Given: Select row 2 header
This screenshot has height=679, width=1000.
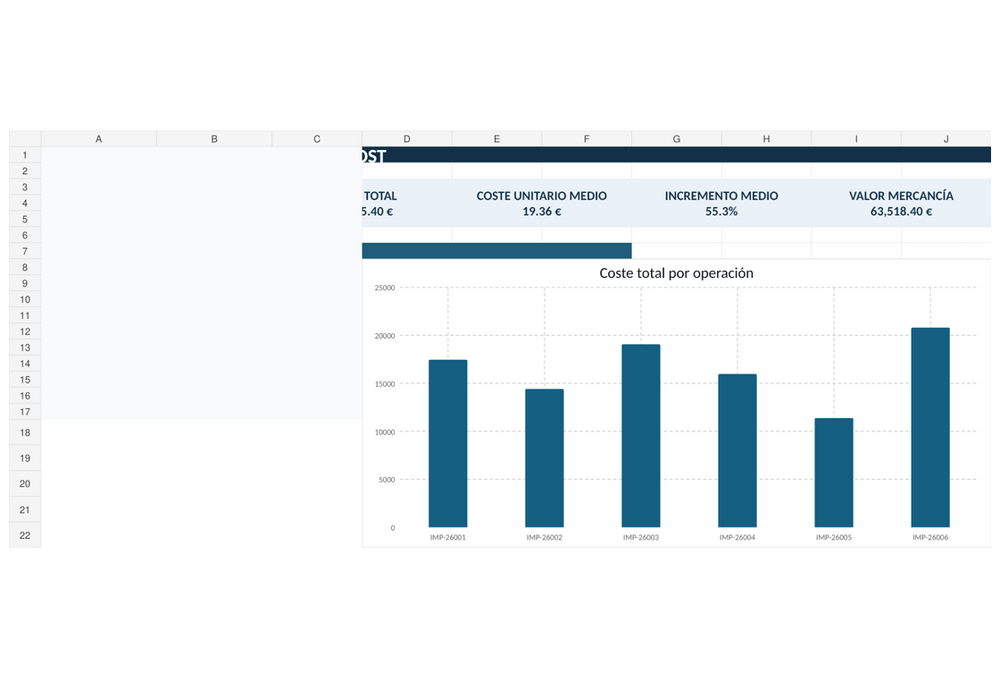Looking at the screenshot, I should (25, 171).
